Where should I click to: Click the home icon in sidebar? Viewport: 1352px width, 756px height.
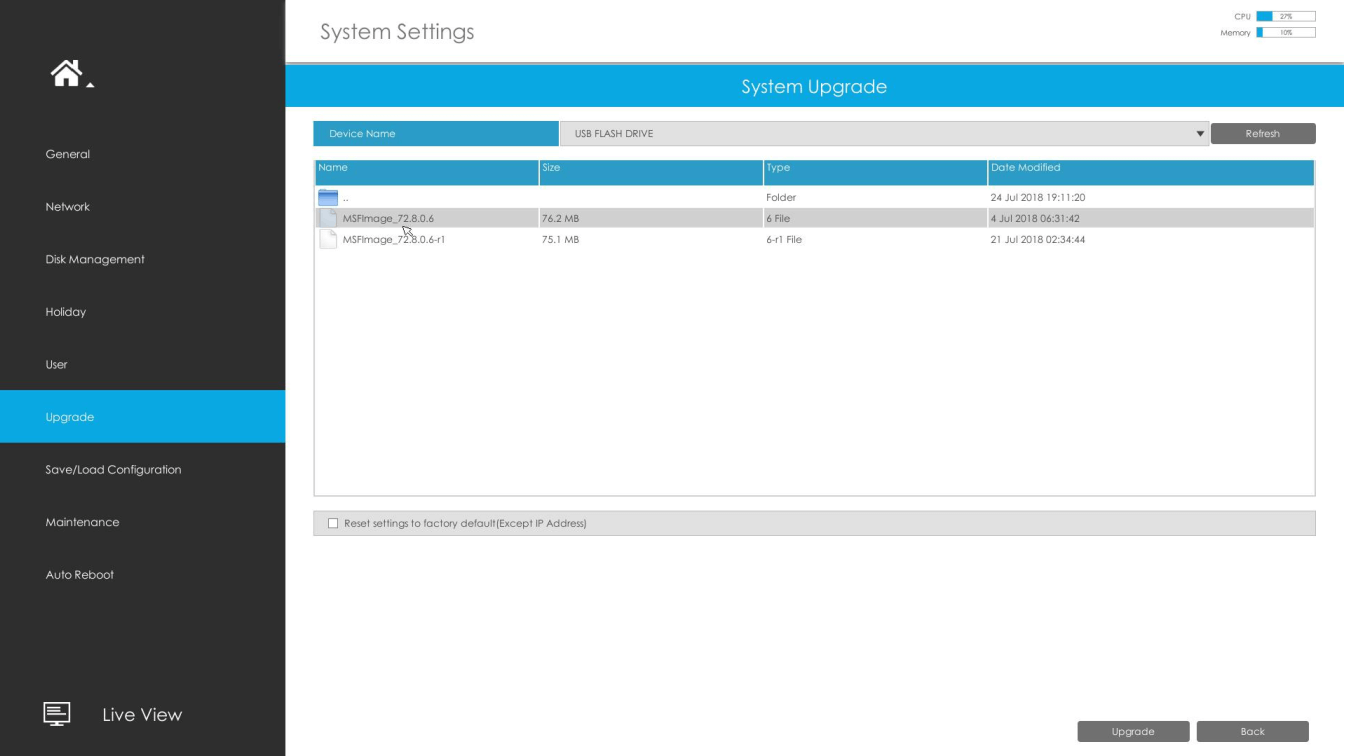(x=66, y=73)
